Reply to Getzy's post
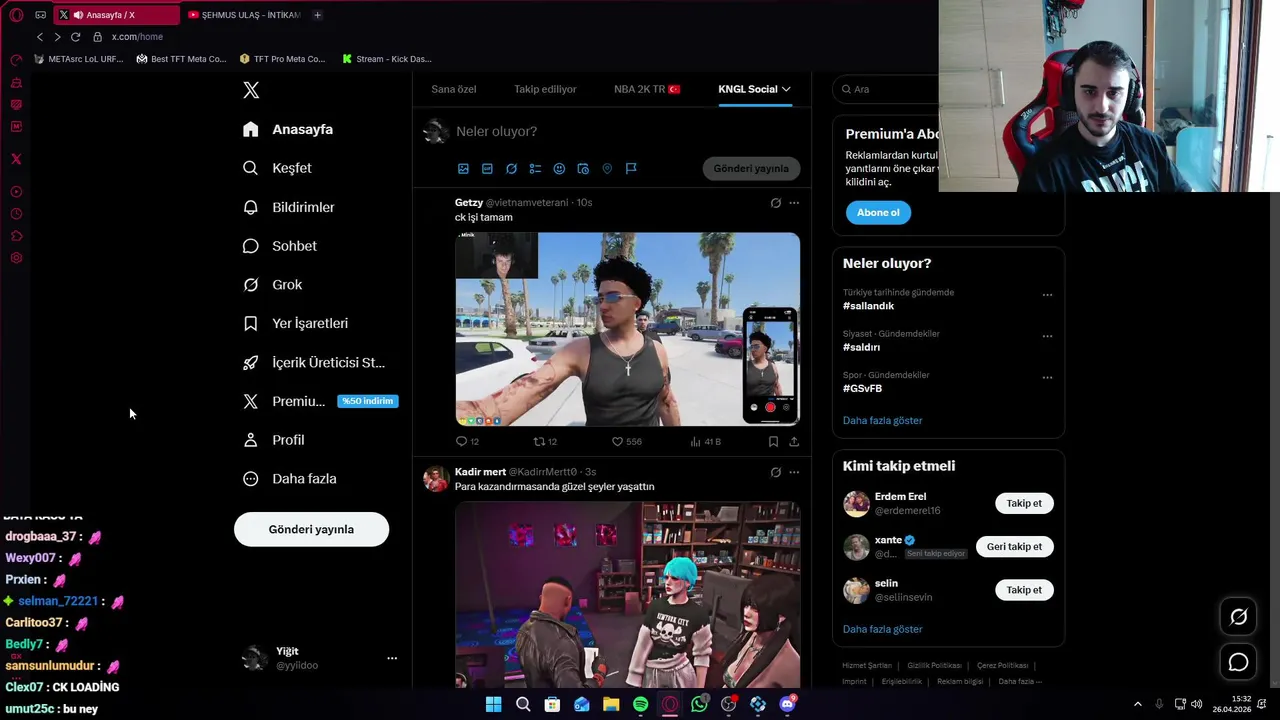Screen dimensions: 1280x720 click(x=467, y=441)
